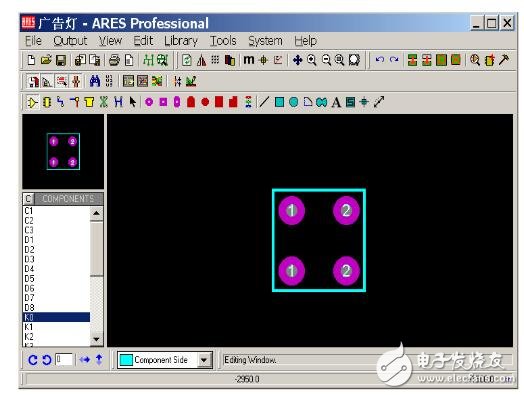The image size is (524, 395).
Task: Select the Ratsnest tool (green X)
Action: tap(104, 102)
